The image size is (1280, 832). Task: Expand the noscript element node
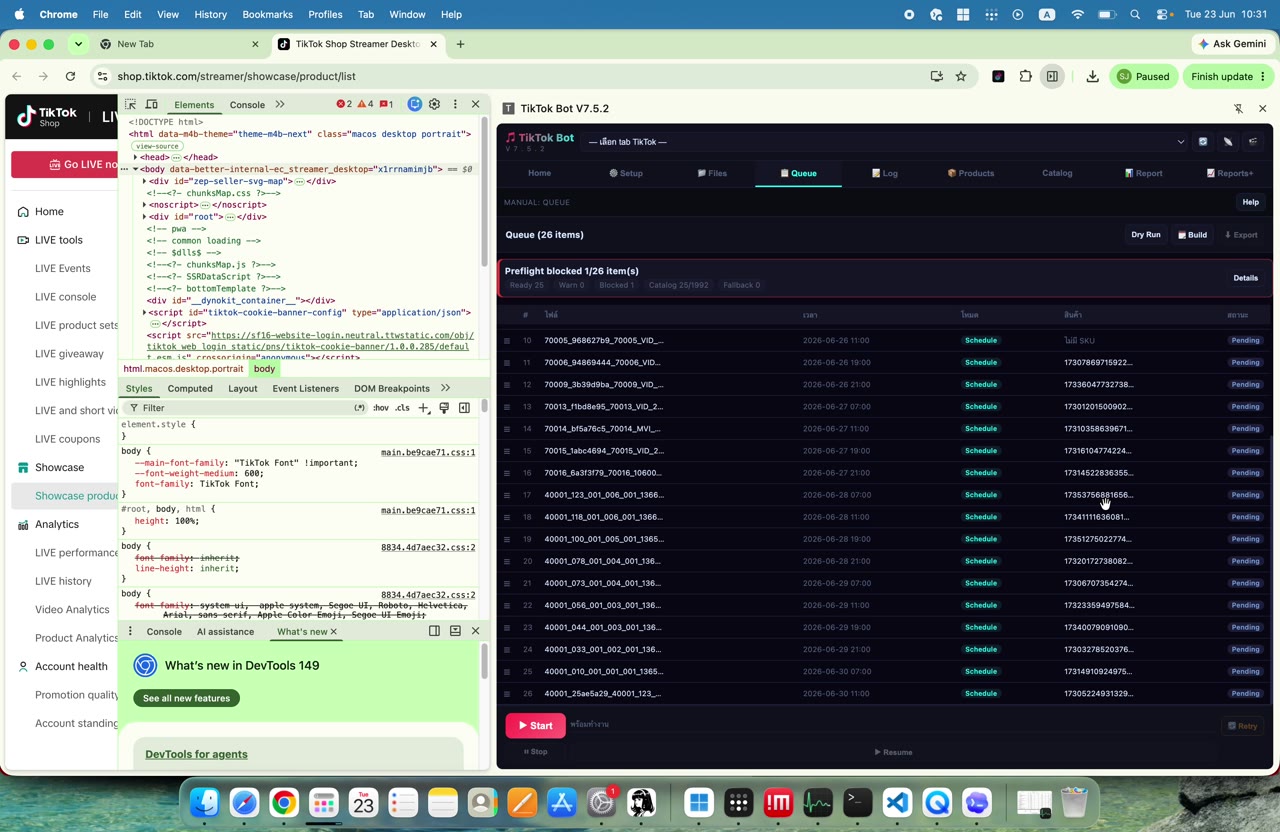[x=145, y=205]
